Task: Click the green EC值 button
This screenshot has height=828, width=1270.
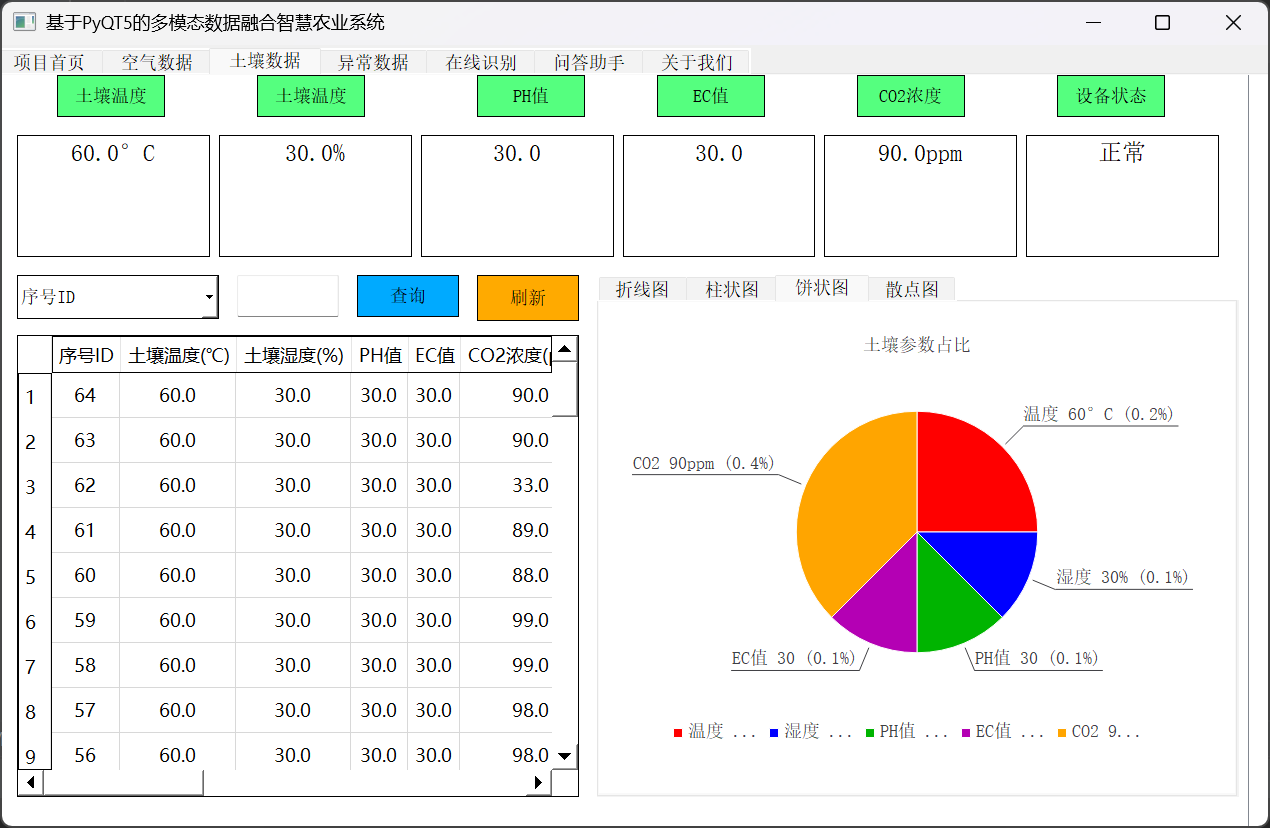Action: pos(711,96)
